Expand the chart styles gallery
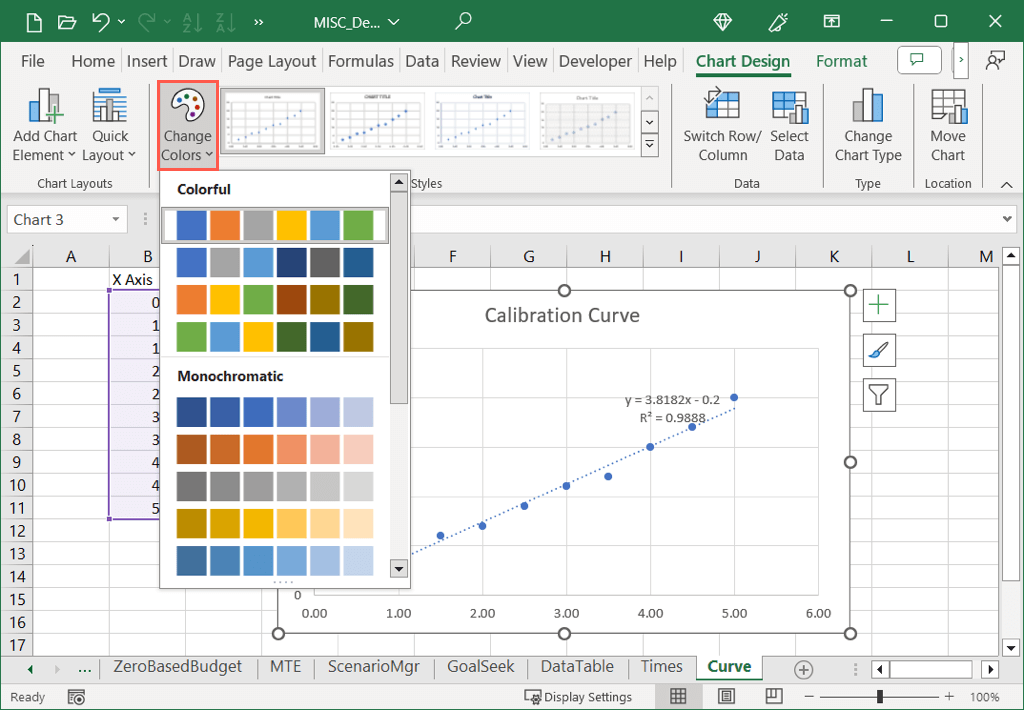The image size is (1024, 710). [x=649, y=146]
